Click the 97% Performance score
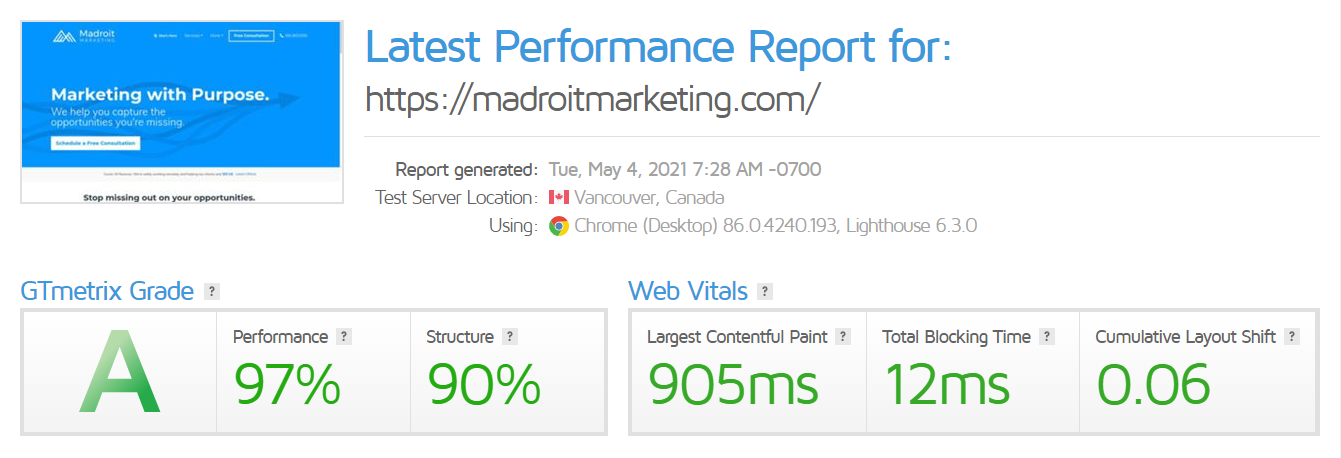This screenshot has height=458, width=1341. [287, 384]
